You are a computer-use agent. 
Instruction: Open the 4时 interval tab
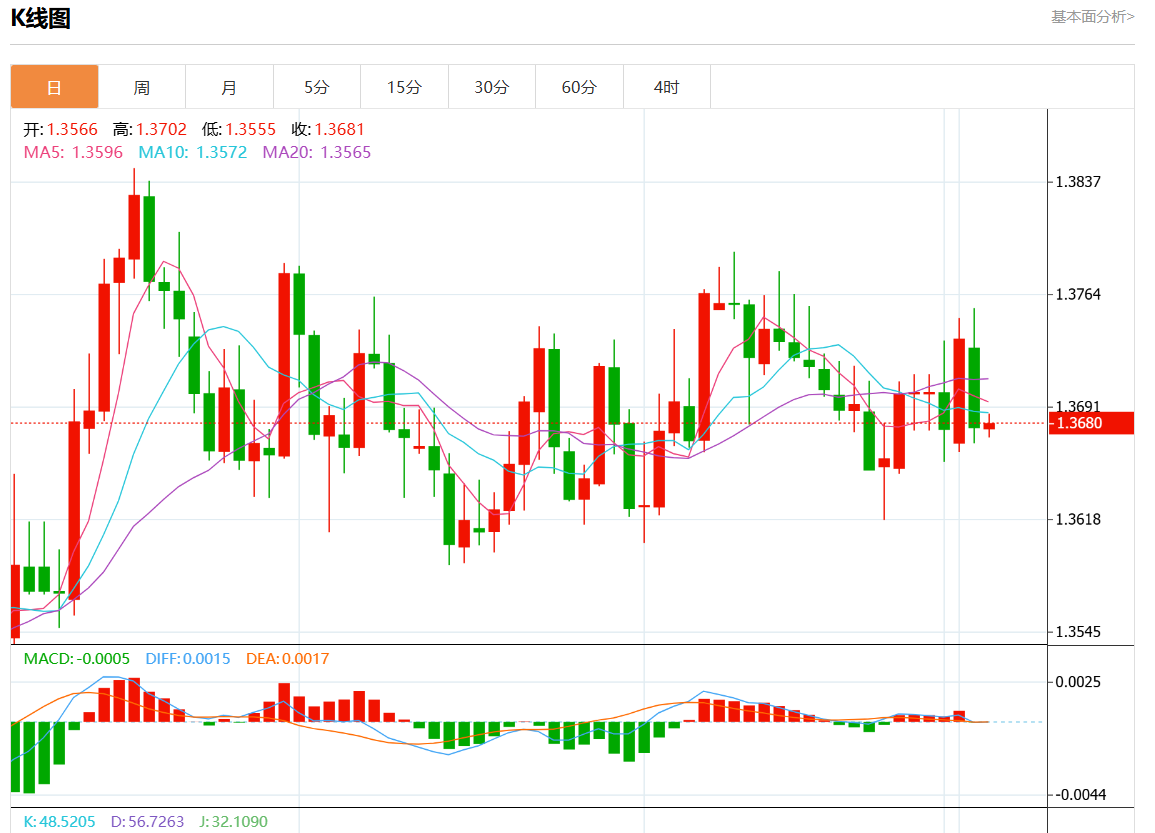click(667, 87)
